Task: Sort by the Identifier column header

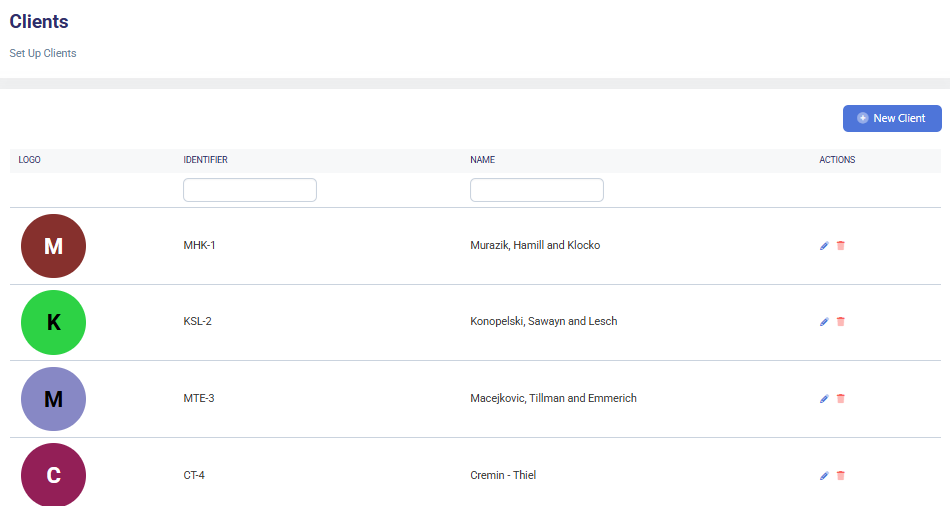Action: click(205, 160)
